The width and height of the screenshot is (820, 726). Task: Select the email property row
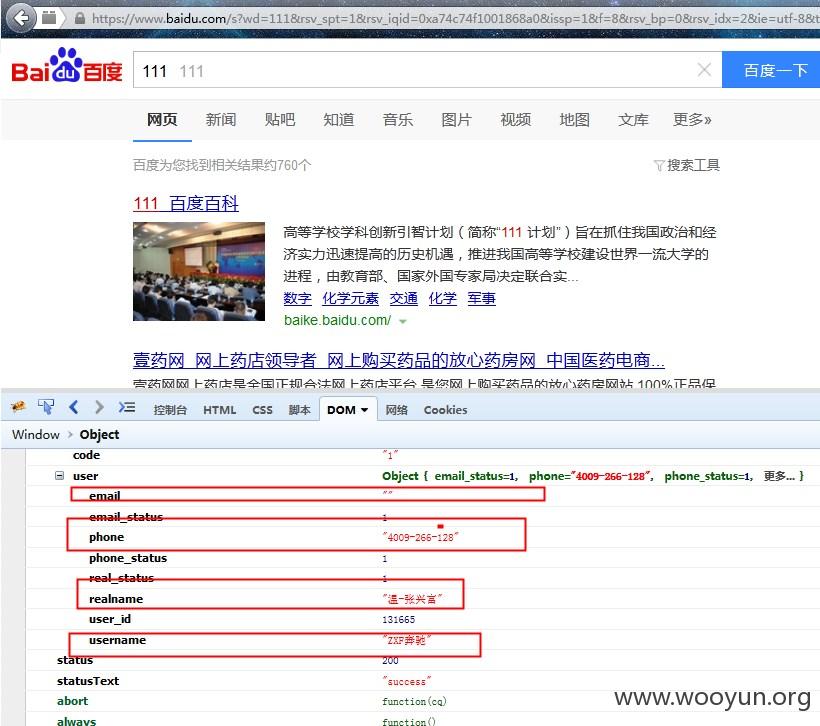(x=423, y=495)
